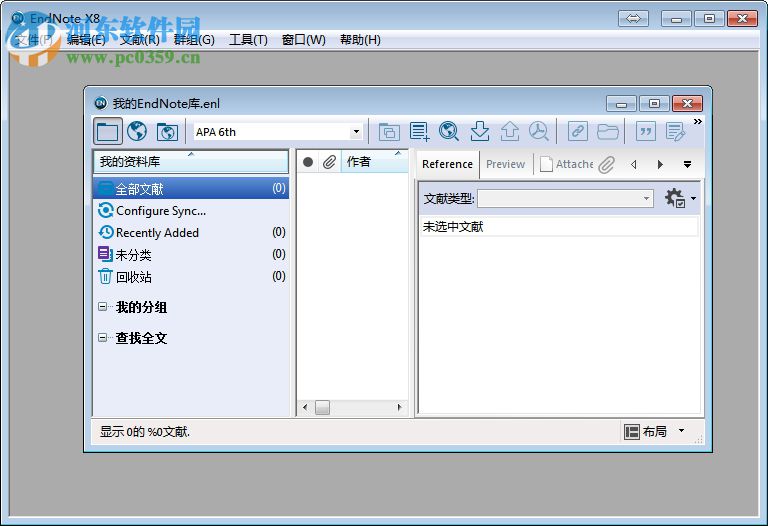Click read/unread dot column header
This screenshot has height=526, width=768.
(308, 162)
